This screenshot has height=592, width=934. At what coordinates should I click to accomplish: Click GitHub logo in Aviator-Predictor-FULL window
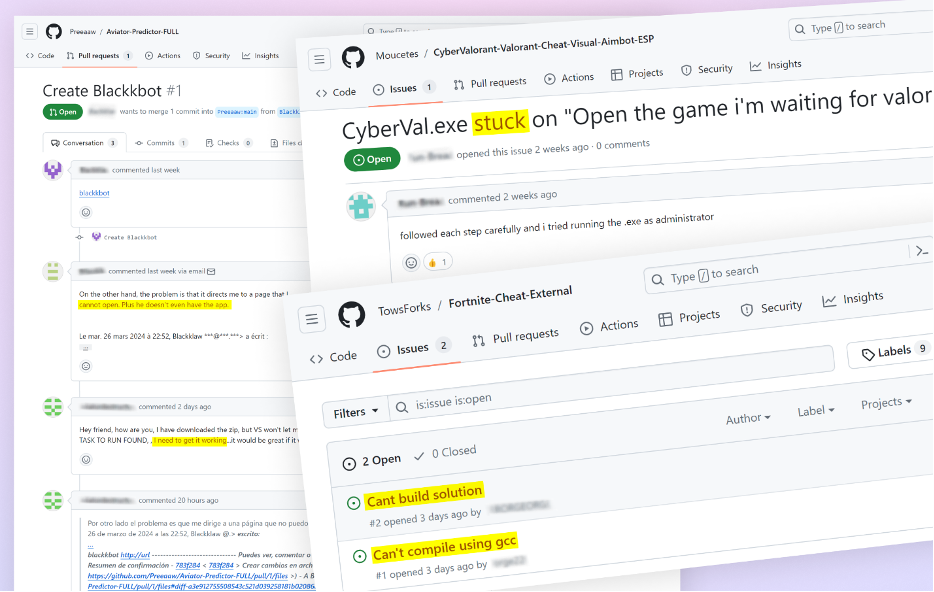click(54, 31)
